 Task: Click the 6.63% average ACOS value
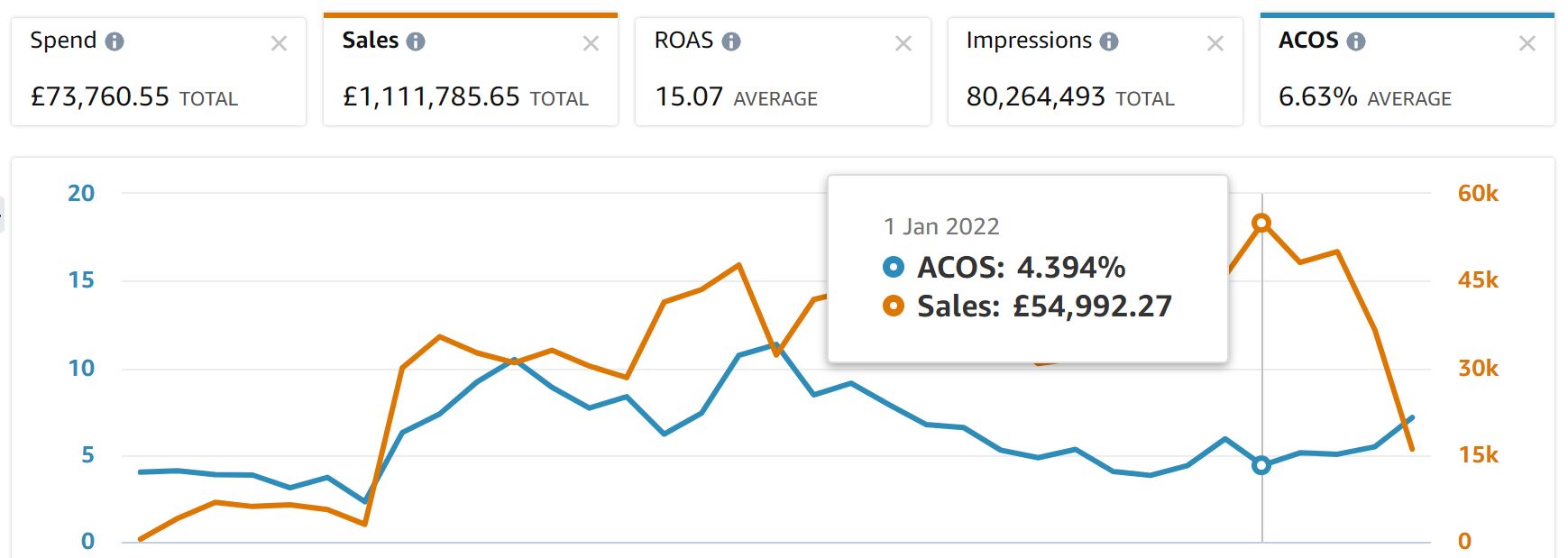pos(1317,96)
